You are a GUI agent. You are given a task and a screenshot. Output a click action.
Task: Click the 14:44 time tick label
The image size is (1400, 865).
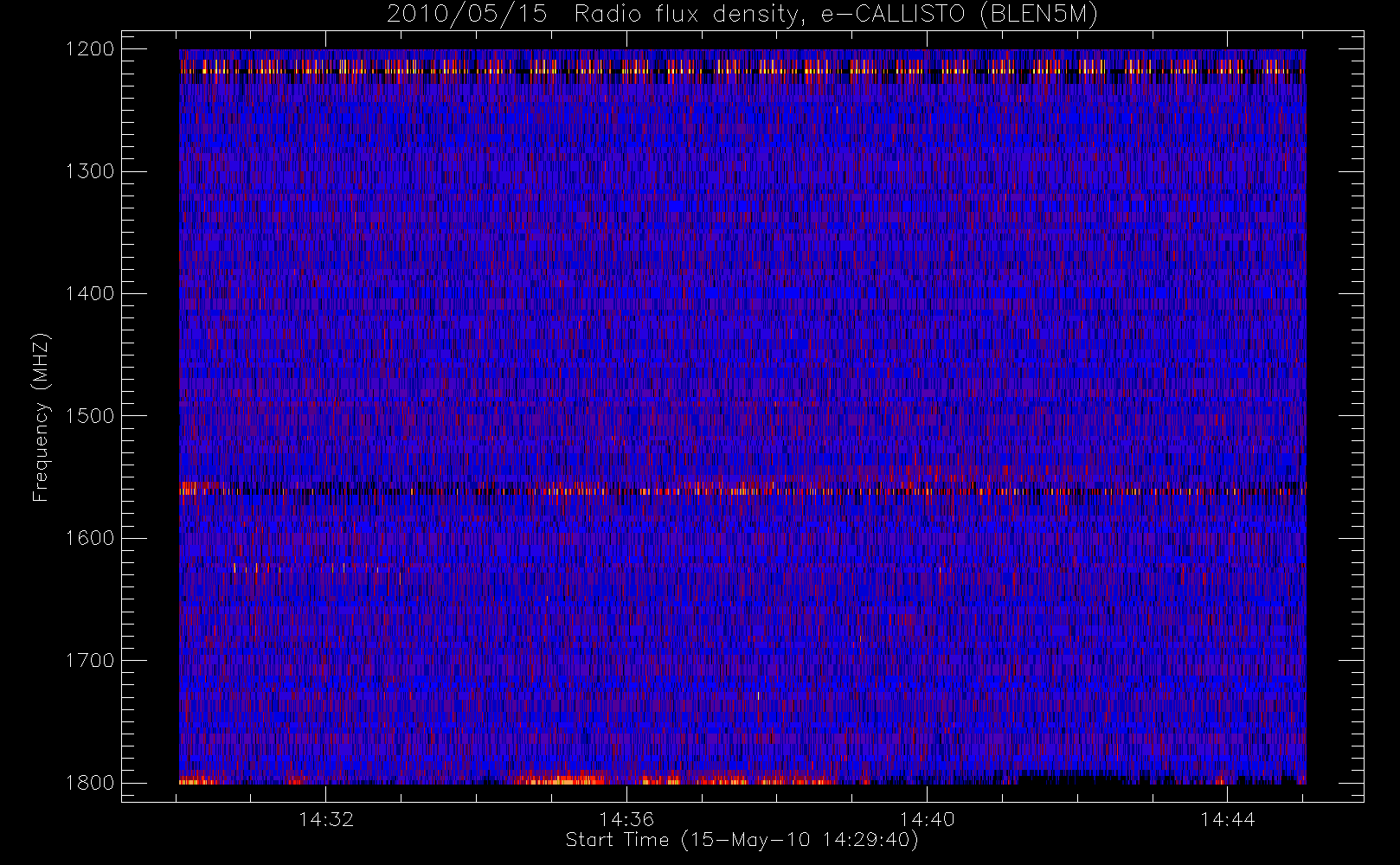tap(1227, 819)
